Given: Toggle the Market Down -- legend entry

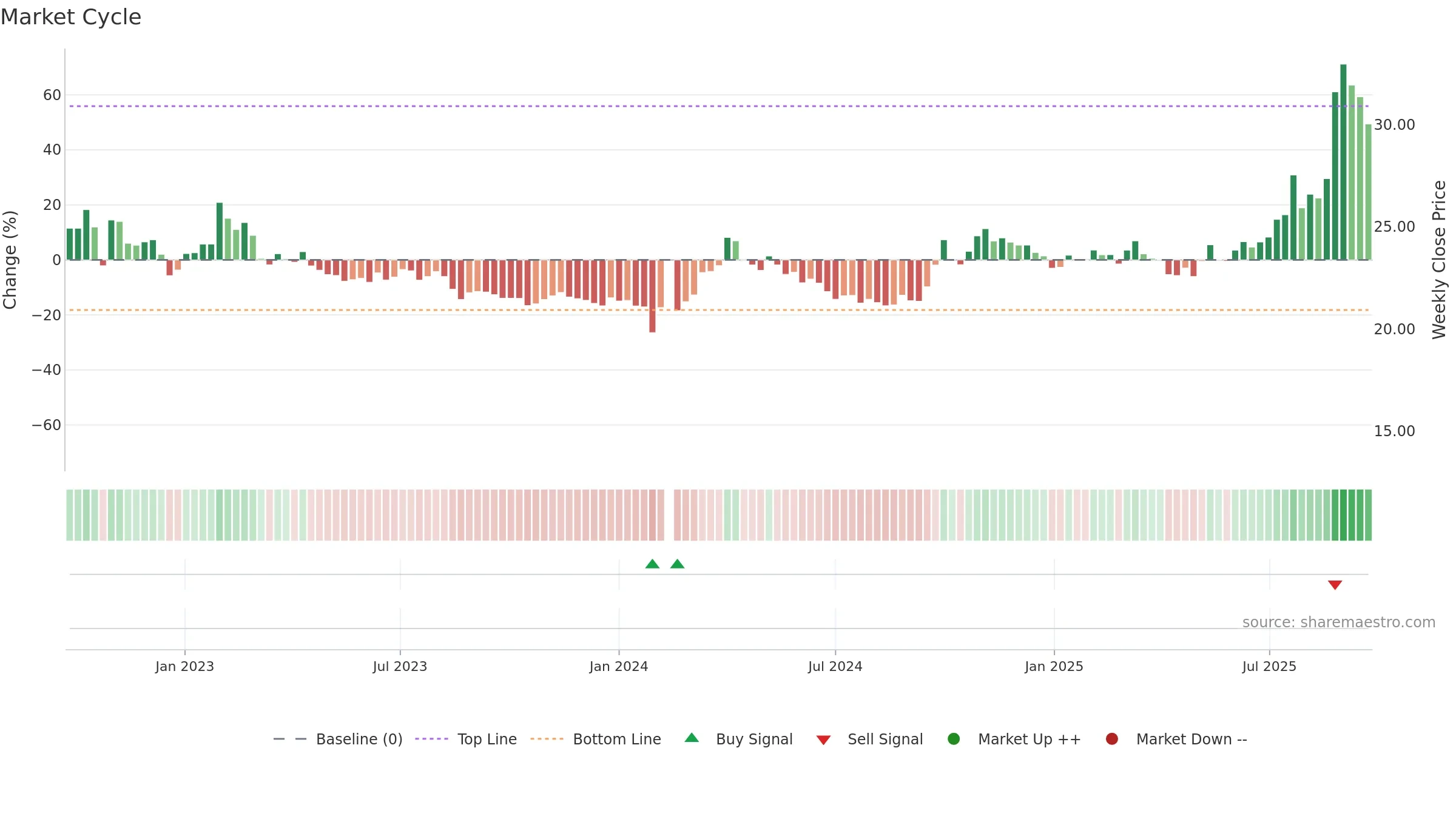Looking at the screenshot, I should (x=1176, y=739).
